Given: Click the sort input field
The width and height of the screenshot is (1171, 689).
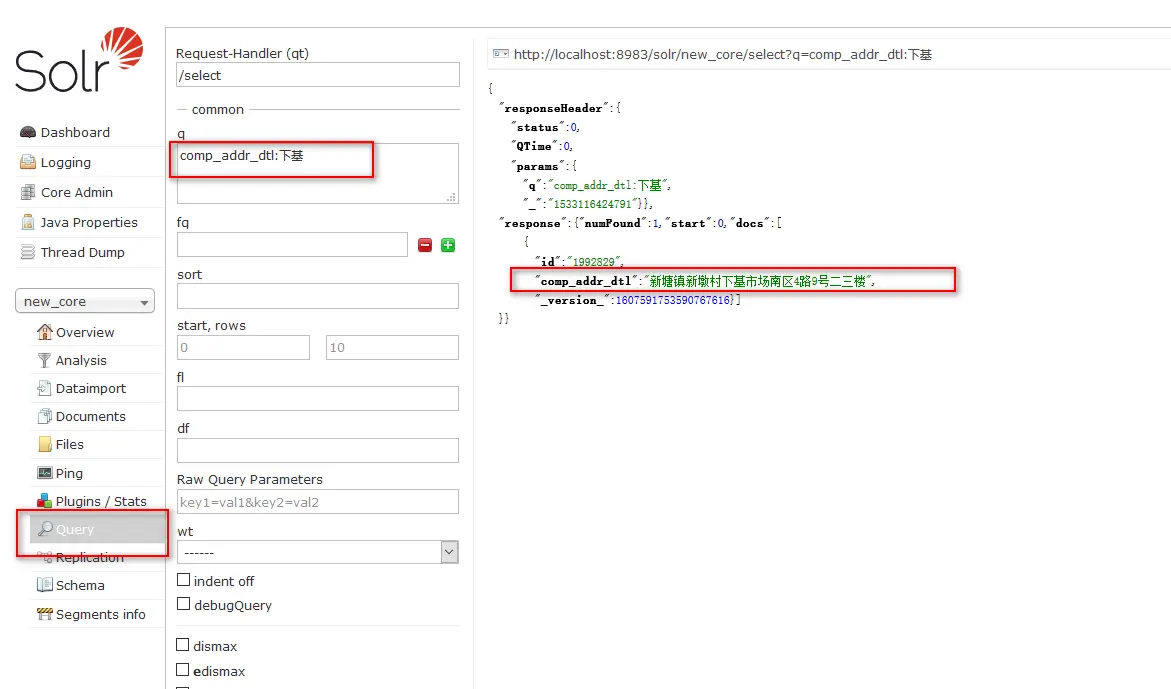Looking at the screenshot, I should point(317,296).
